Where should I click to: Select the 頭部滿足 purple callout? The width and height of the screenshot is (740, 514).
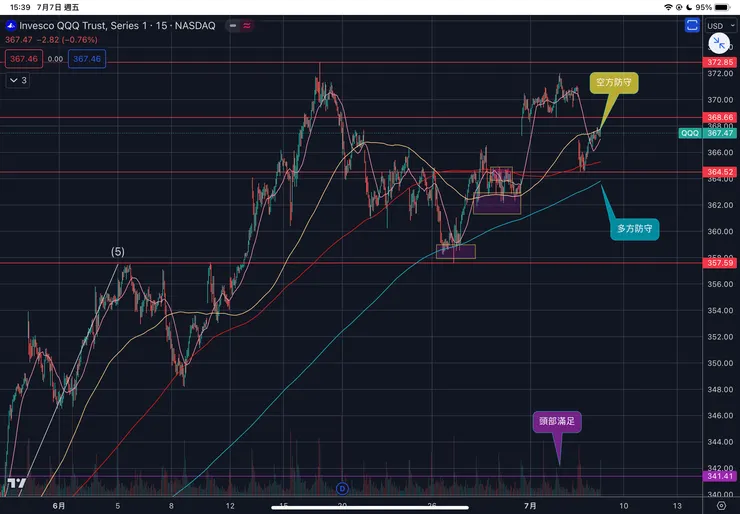pyautogui.click(x=557, y=421)
